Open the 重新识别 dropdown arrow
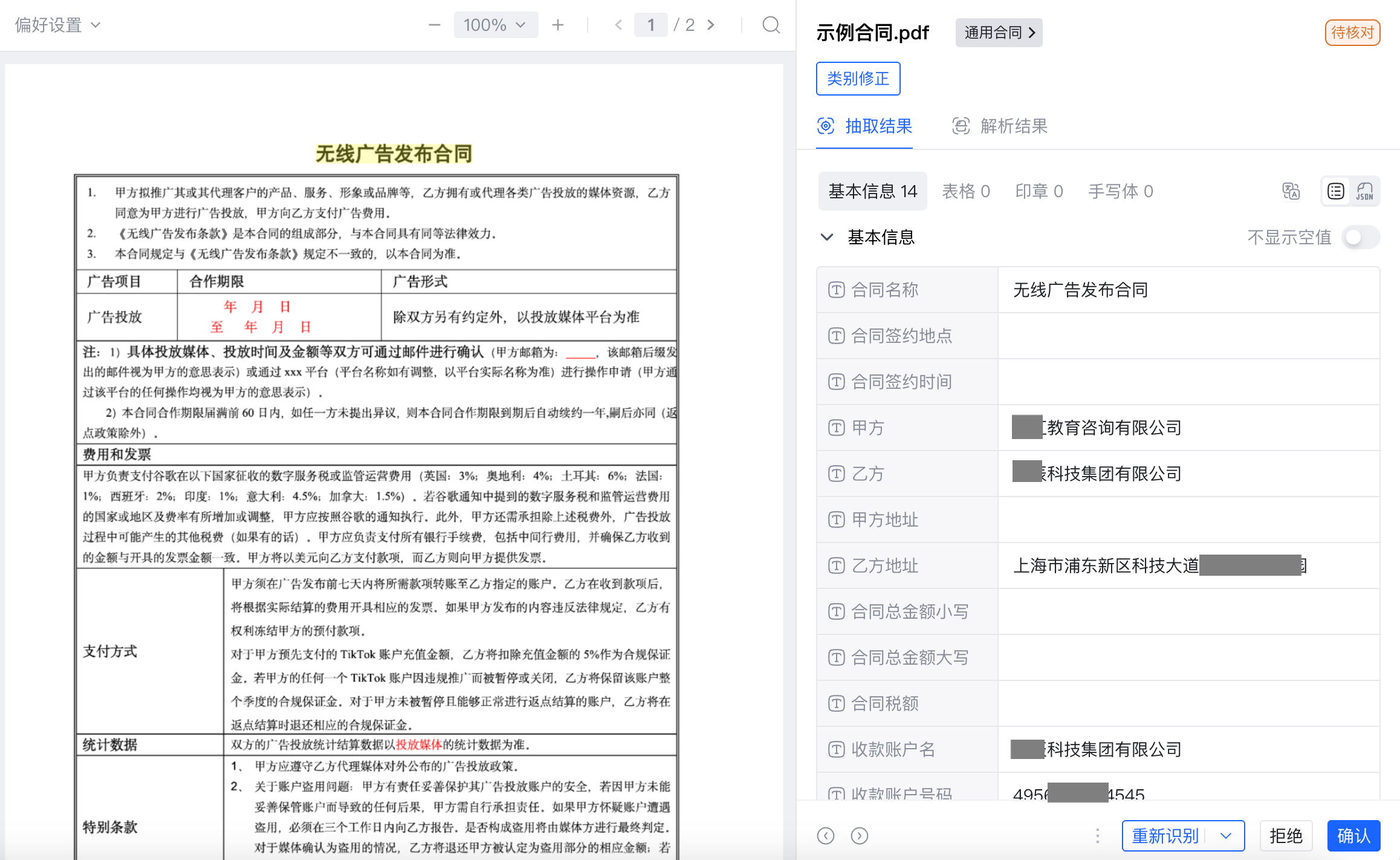The image size is (1400, 860). [x=1225, y=835]
